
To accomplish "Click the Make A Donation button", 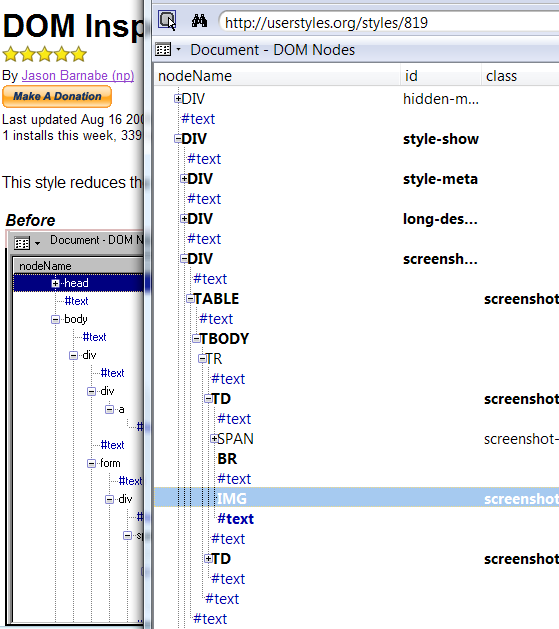I will pos(57,96).
